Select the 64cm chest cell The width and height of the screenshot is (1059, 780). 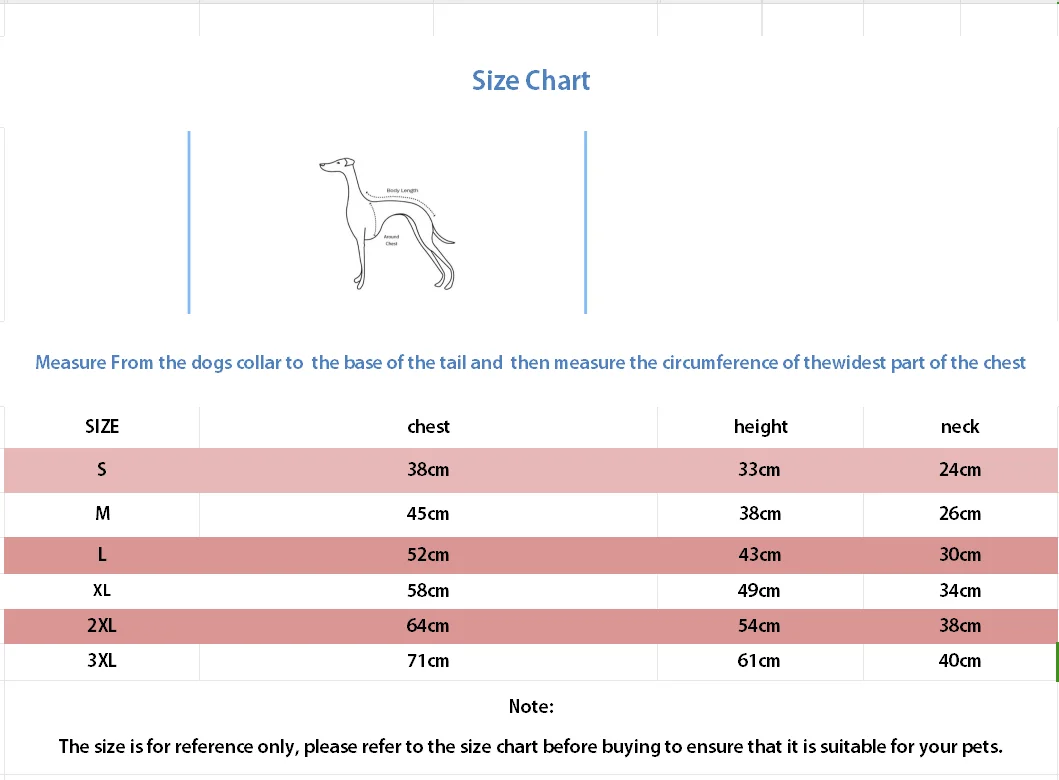428,626
